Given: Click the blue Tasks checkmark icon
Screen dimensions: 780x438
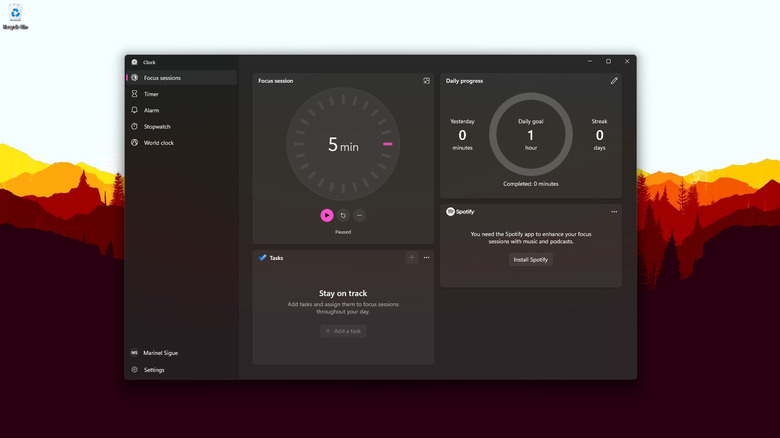Looking at the screenshot, I should 263,258.
